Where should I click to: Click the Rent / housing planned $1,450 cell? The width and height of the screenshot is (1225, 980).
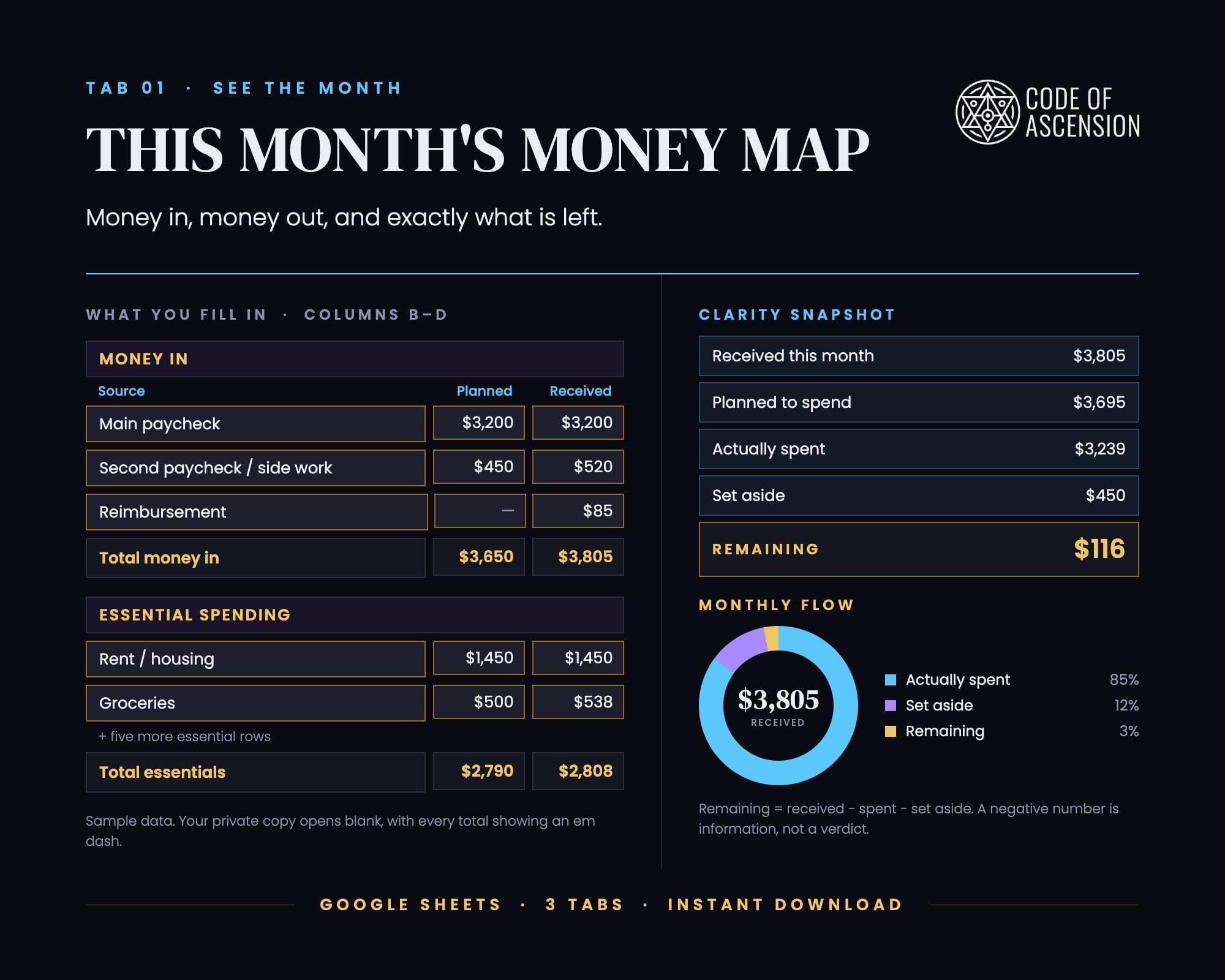tap(479, 658)
